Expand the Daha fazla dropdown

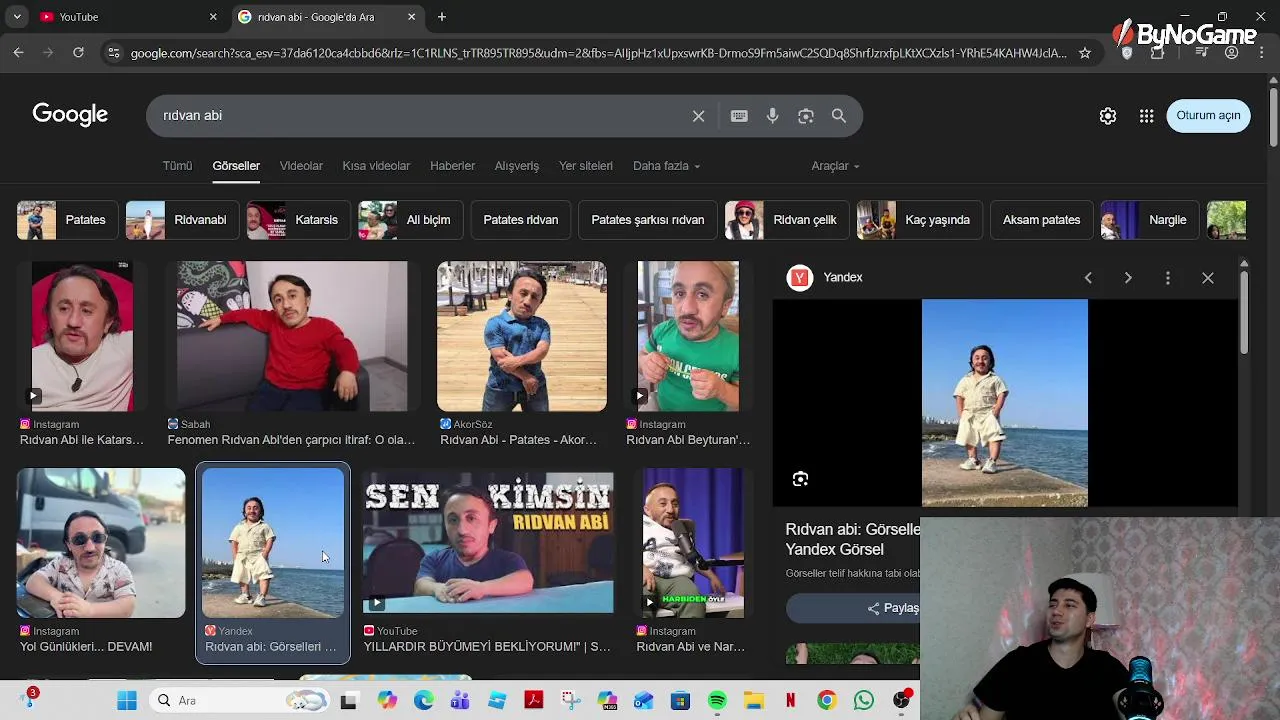[x=666, y=166]
